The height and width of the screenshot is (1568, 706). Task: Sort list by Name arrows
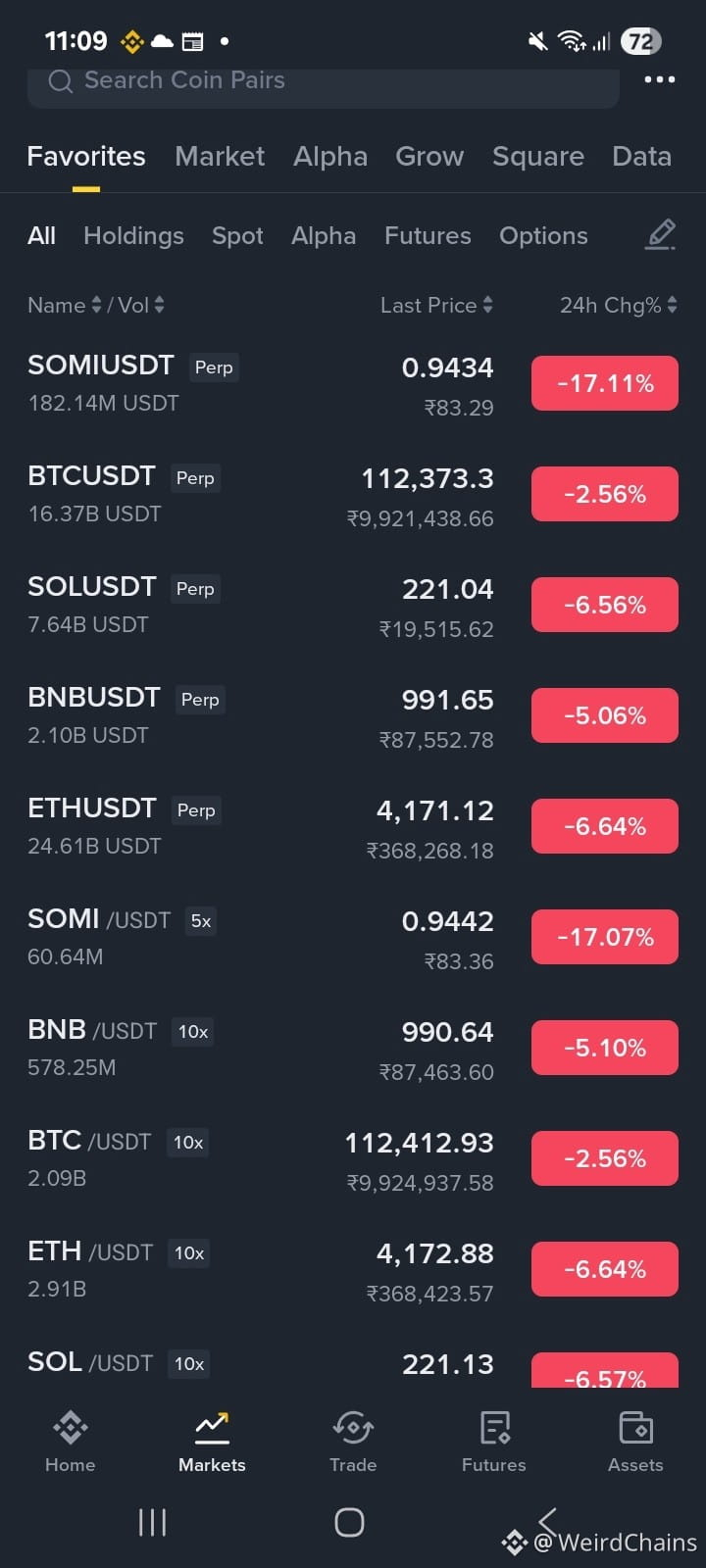pyautogui.click(x=96, y=306)
